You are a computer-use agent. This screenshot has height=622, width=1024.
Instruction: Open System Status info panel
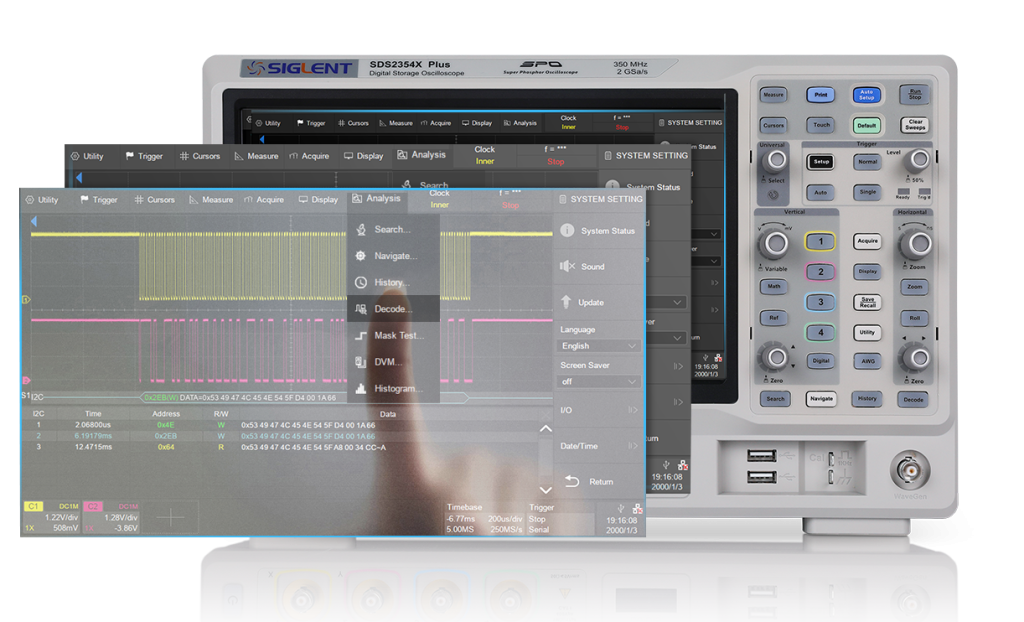[598, 231]
